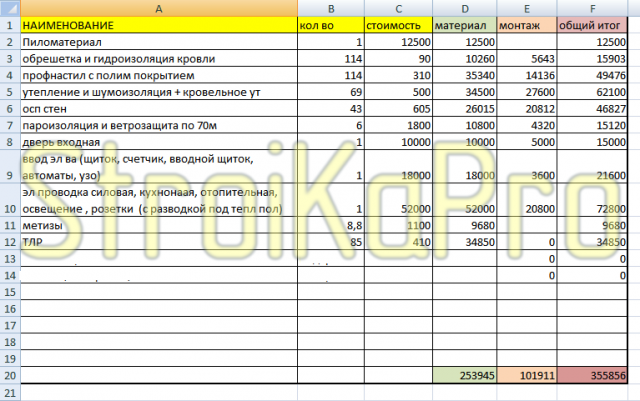This screenshot has height=401, width=640.
Task: Select column C header
Action: 398,8
